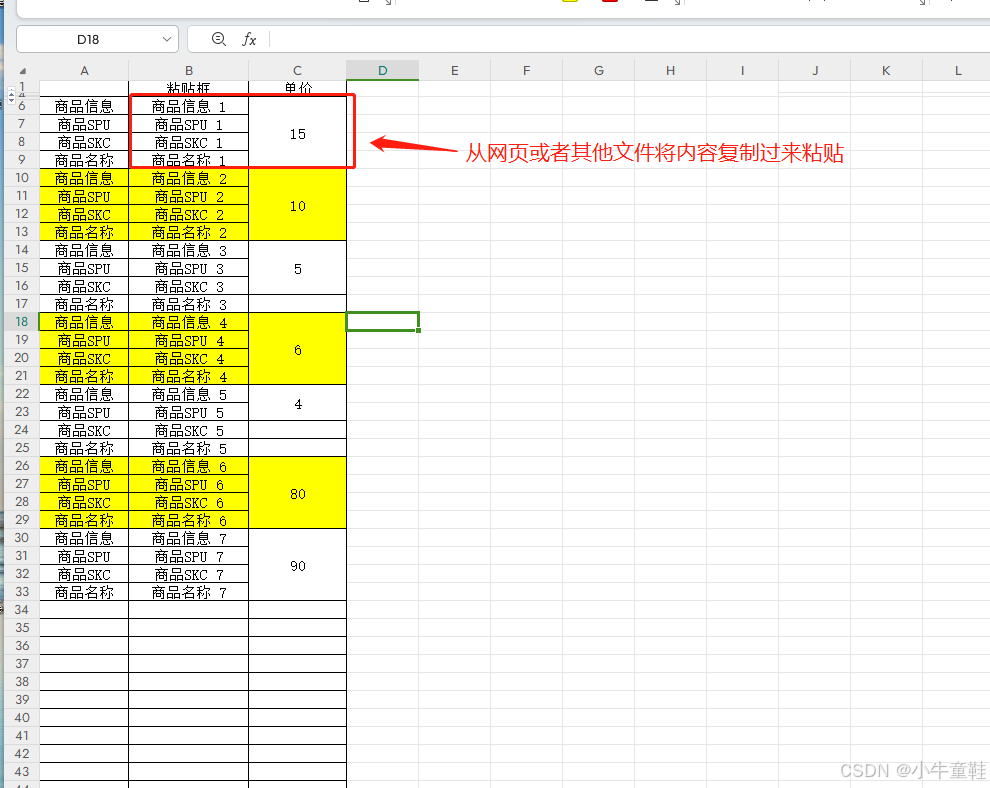This screenshot has height=788, width=990.
Task: Click yellow cell '商品名称 2'
Action: tap(189, 232)
